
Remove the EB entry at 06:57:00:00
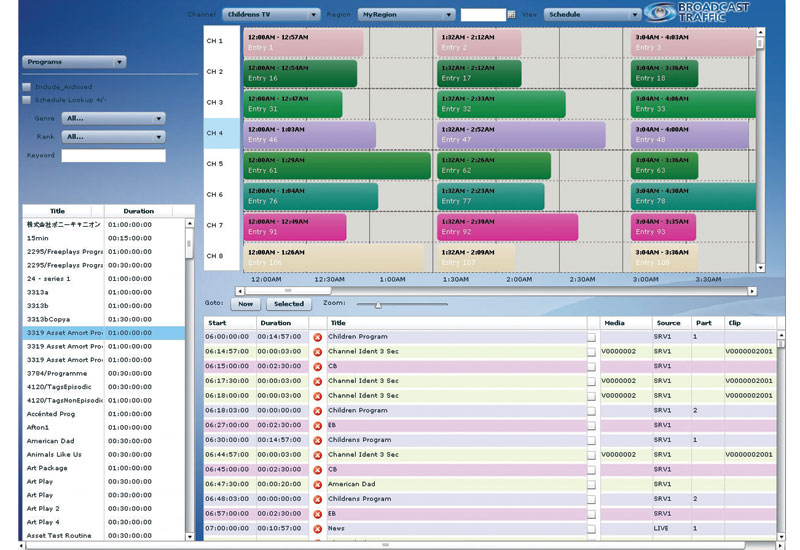(x=317, y=515)
